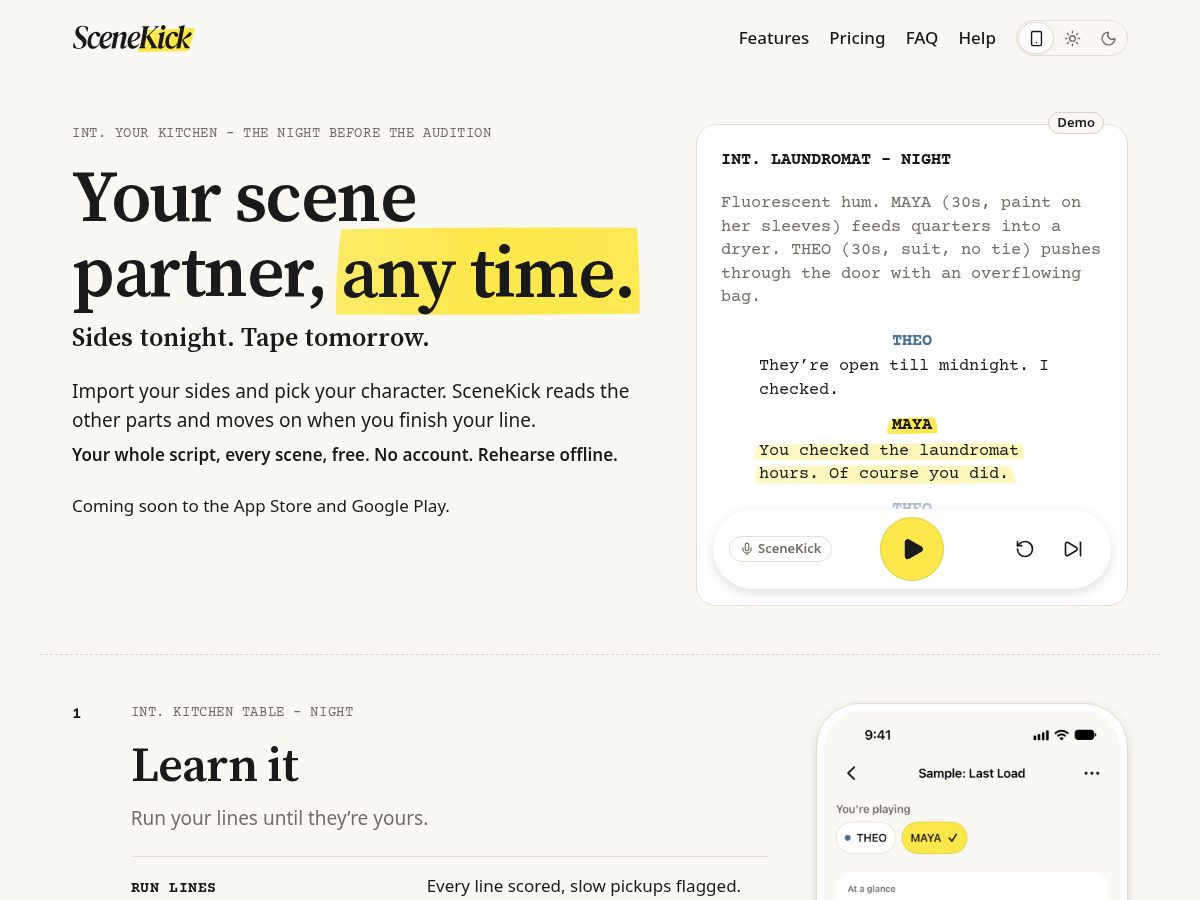Click the "Learn it" section heading
Viewport: 1200px width, 900px height.
point(215,765)
